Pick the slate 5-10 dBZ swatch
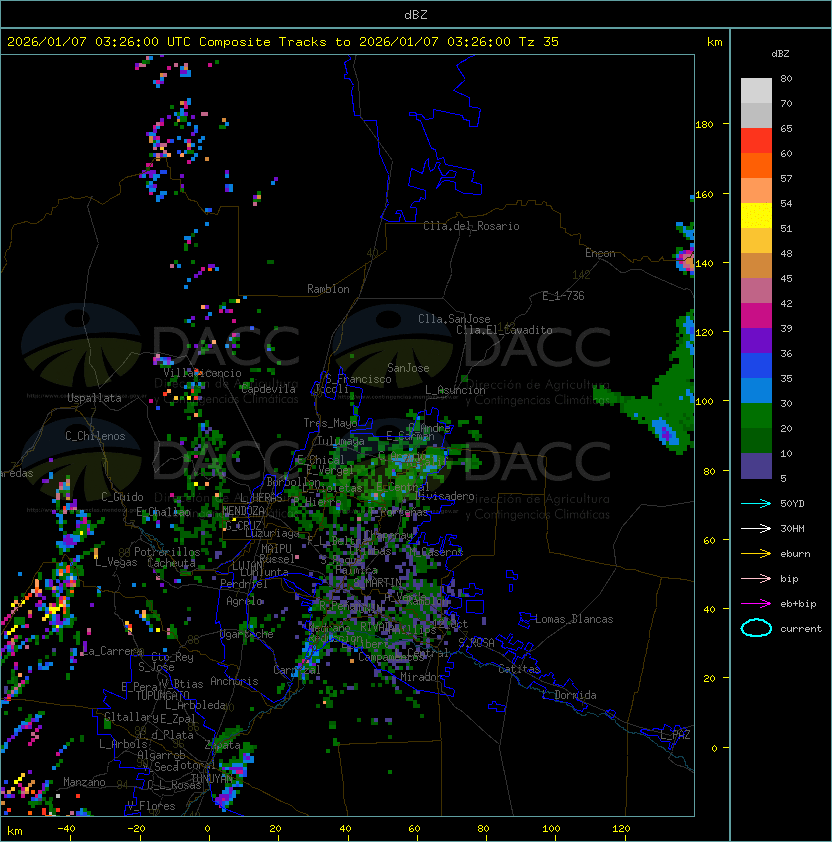 coord(756,466)
